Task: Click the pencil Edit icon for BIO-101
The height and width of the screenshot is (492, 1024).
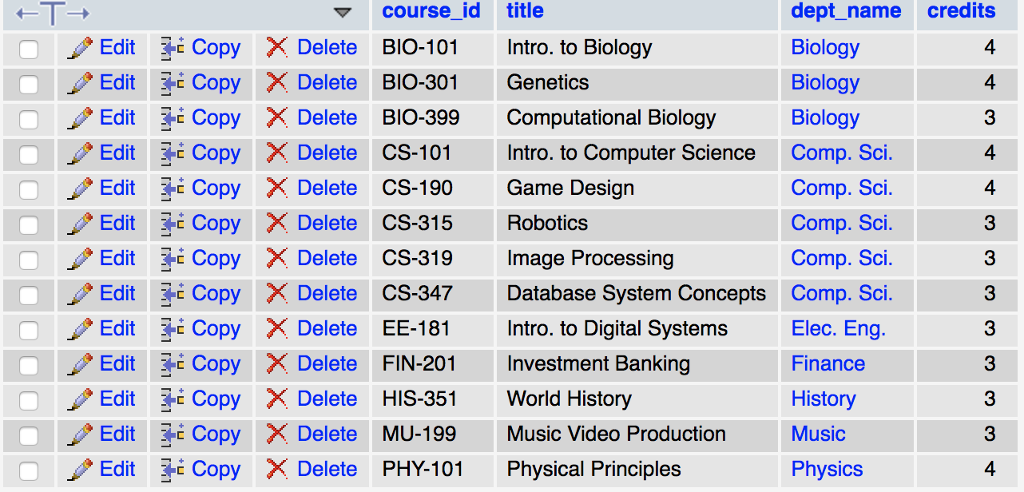Action: [x=80, y=48]
